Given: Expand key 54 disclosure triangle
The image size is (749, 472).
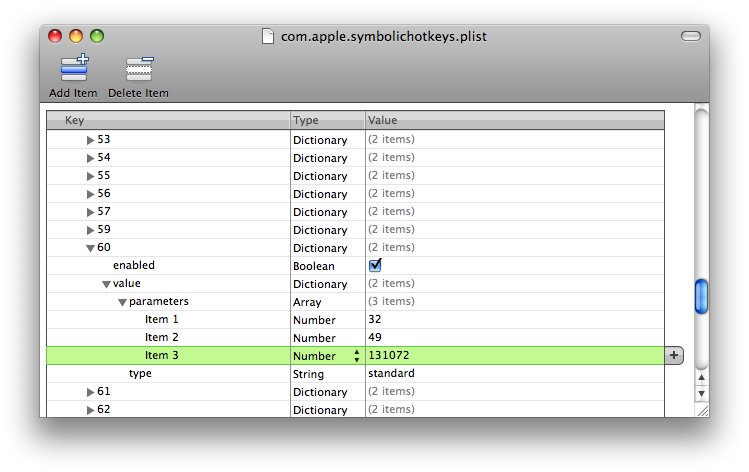Looking at the screenshot, I should (x=90, y=158).
